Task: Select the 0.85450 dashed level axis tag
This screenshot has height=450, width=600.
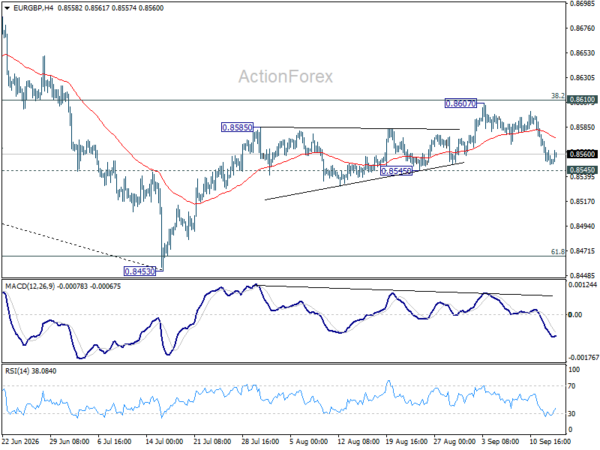Action: 582,170
